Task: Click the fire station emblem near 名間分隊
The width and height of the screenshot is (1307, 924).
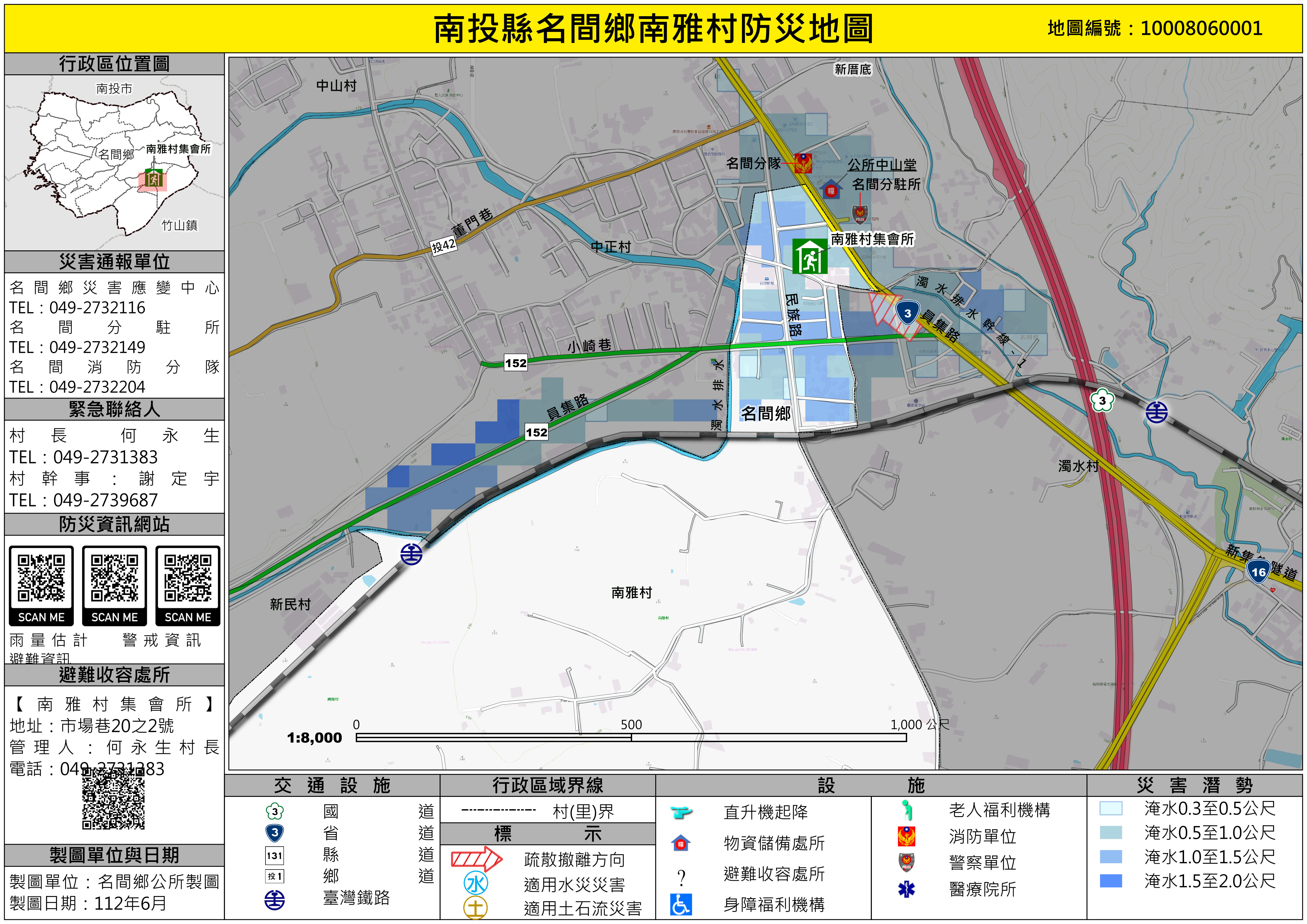Action: (803, 163)
